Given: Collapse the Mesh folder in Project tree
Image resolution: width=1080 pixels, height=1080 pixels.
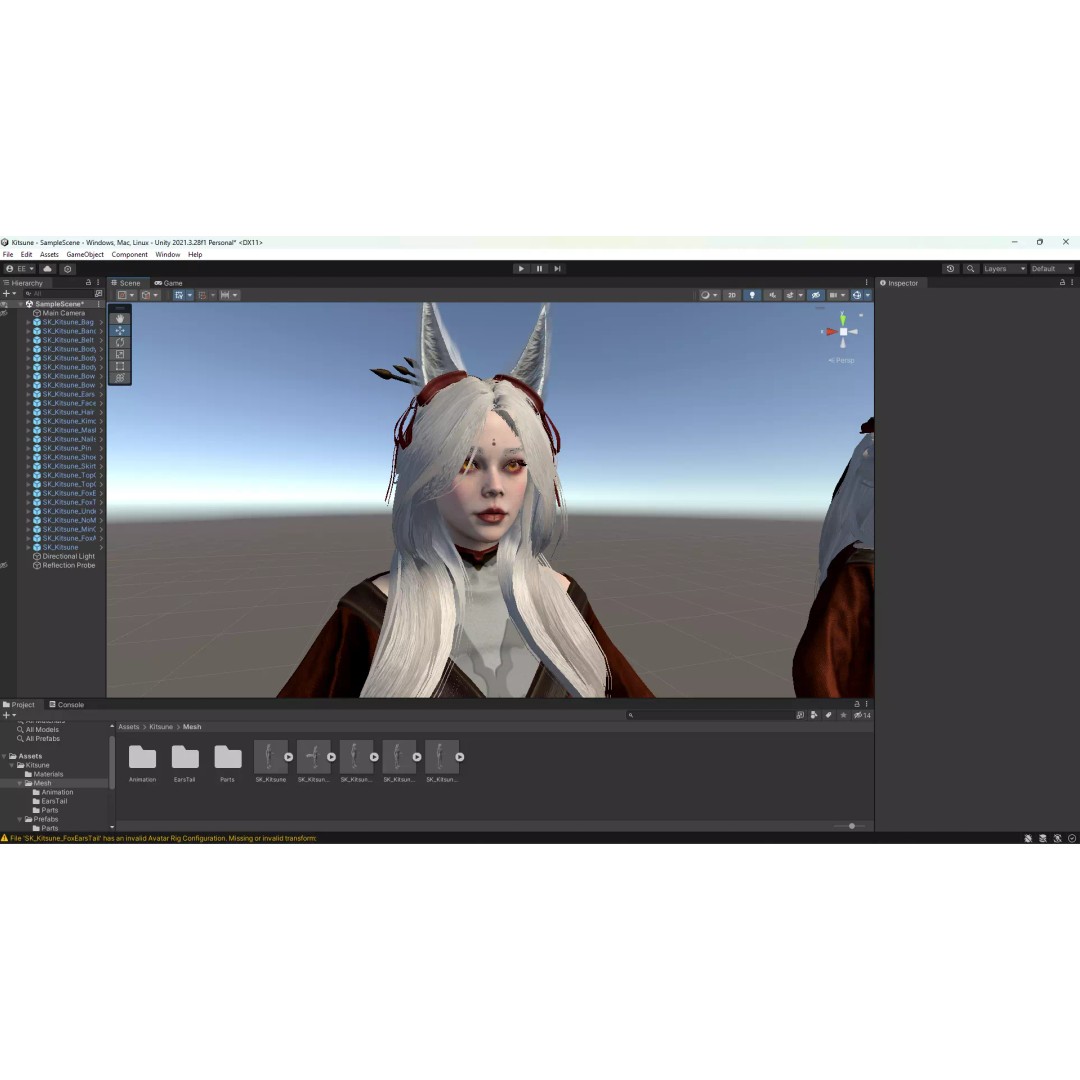Looking at the screenshot, I should click(19, 783).
